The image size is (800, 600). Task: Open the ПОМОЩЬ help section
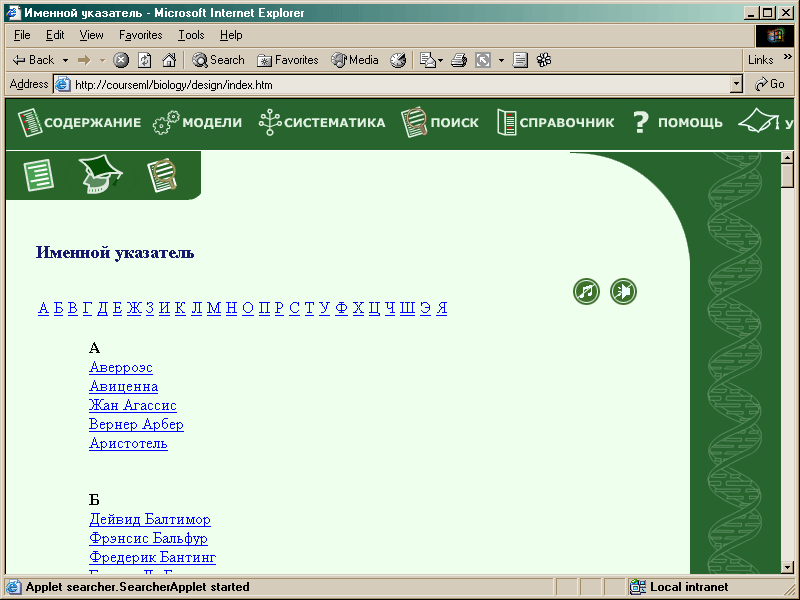677,123
